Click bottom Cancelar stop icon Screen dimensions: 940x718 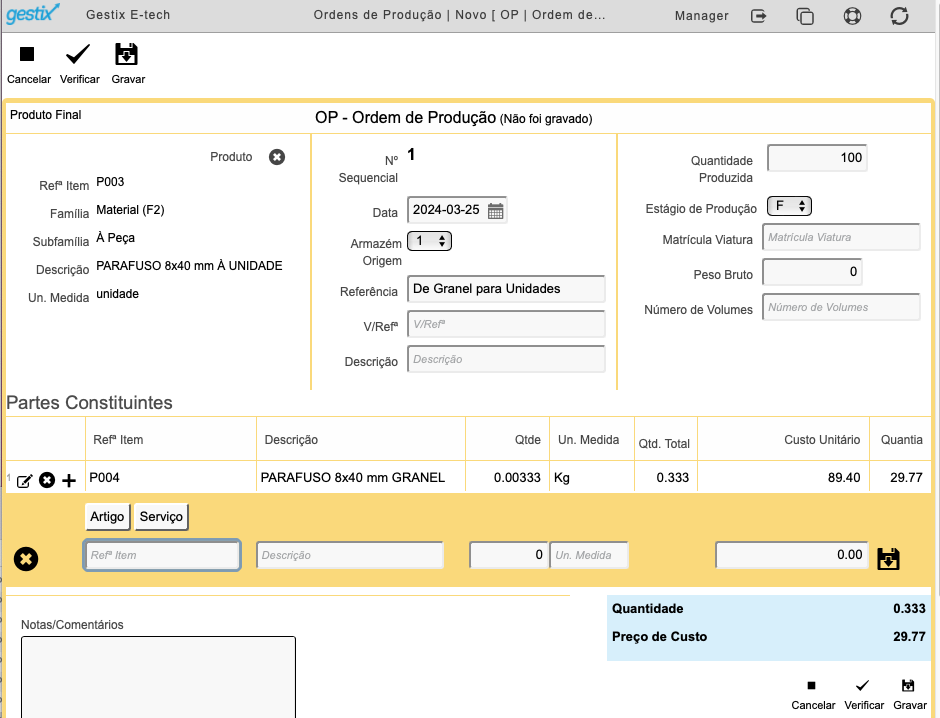coord(811,686)
